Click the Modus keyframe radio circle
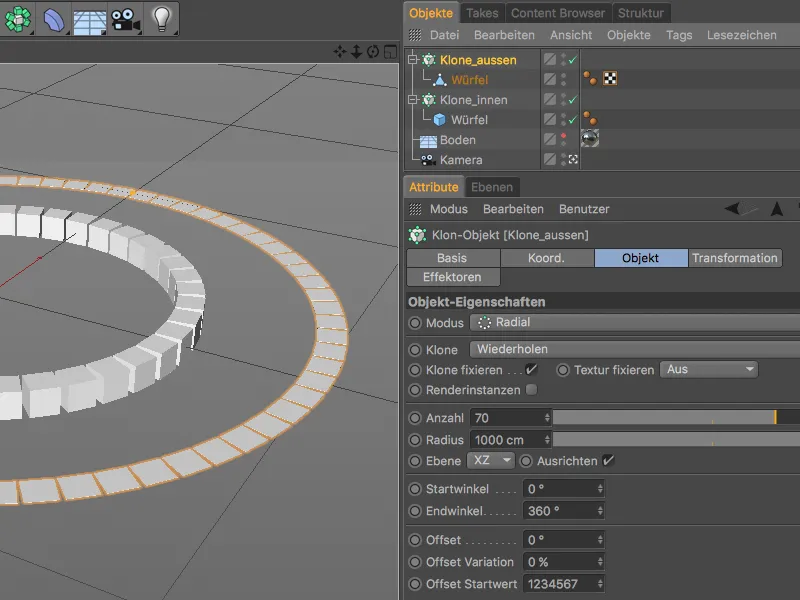The image size is (800, 600). coord(415,323)
